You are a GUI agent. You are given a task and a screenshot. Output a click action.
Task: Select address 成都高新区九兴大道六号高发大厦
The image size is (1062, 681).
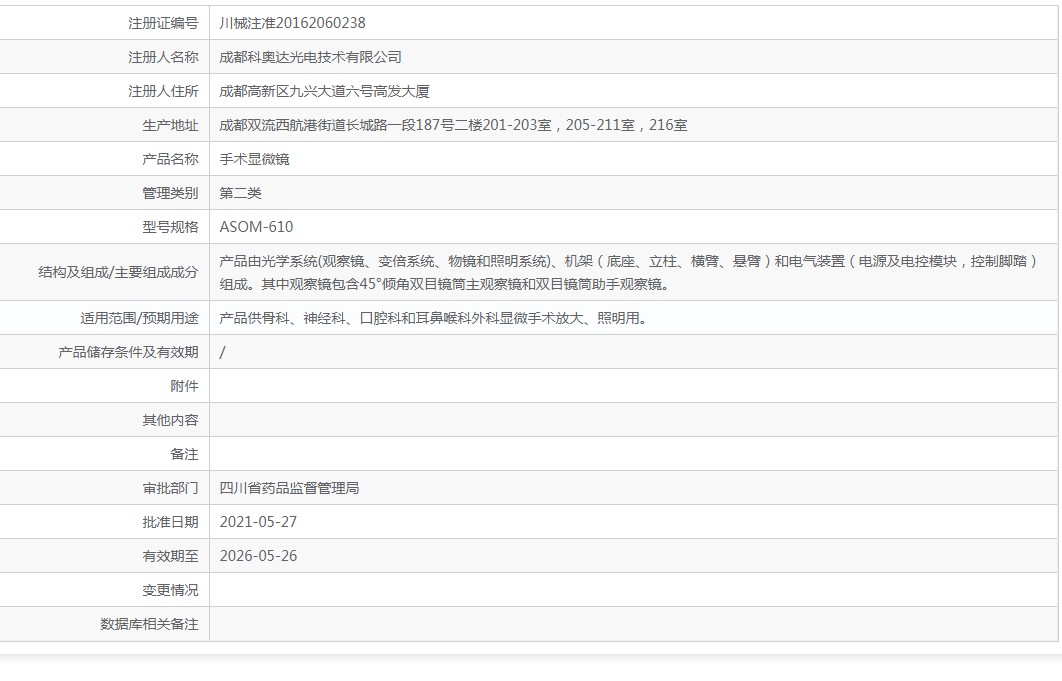[324, 91]
